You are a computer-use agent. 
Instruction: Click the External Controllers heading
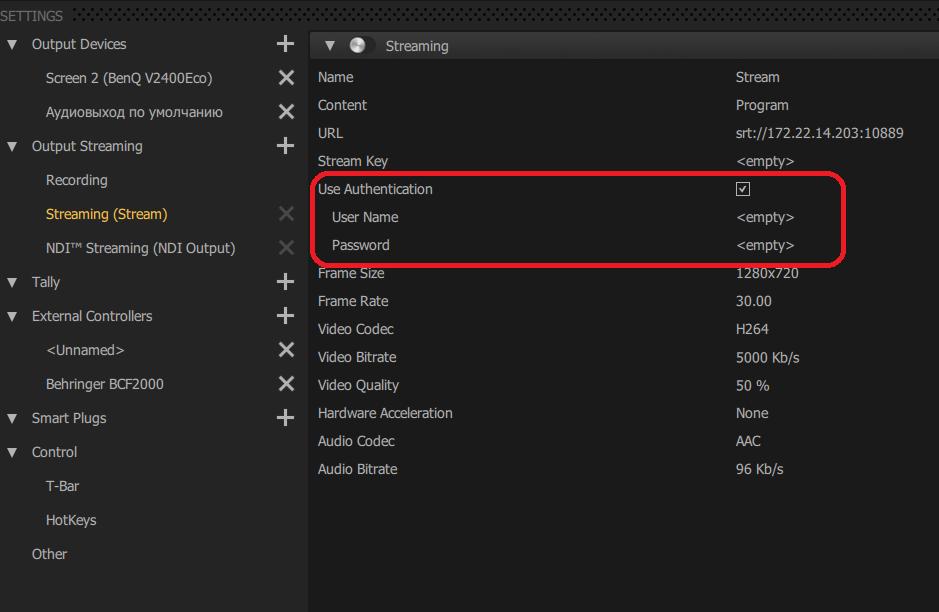click(x=92, y=316)
